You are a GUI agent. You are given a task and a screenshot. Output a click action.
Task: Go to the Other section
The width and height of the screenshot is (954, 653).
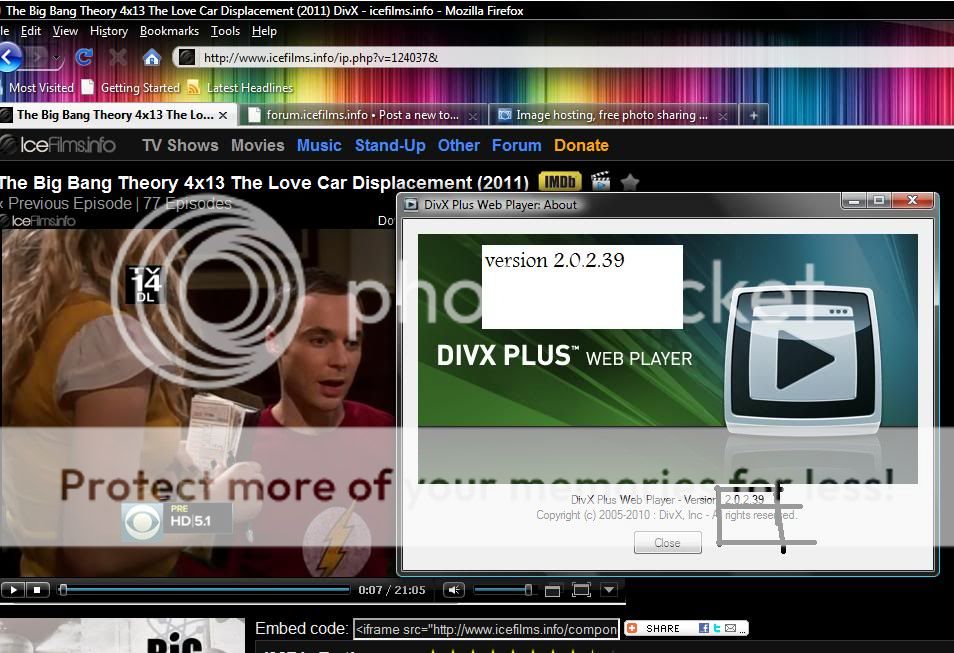[x=459, y=145]
